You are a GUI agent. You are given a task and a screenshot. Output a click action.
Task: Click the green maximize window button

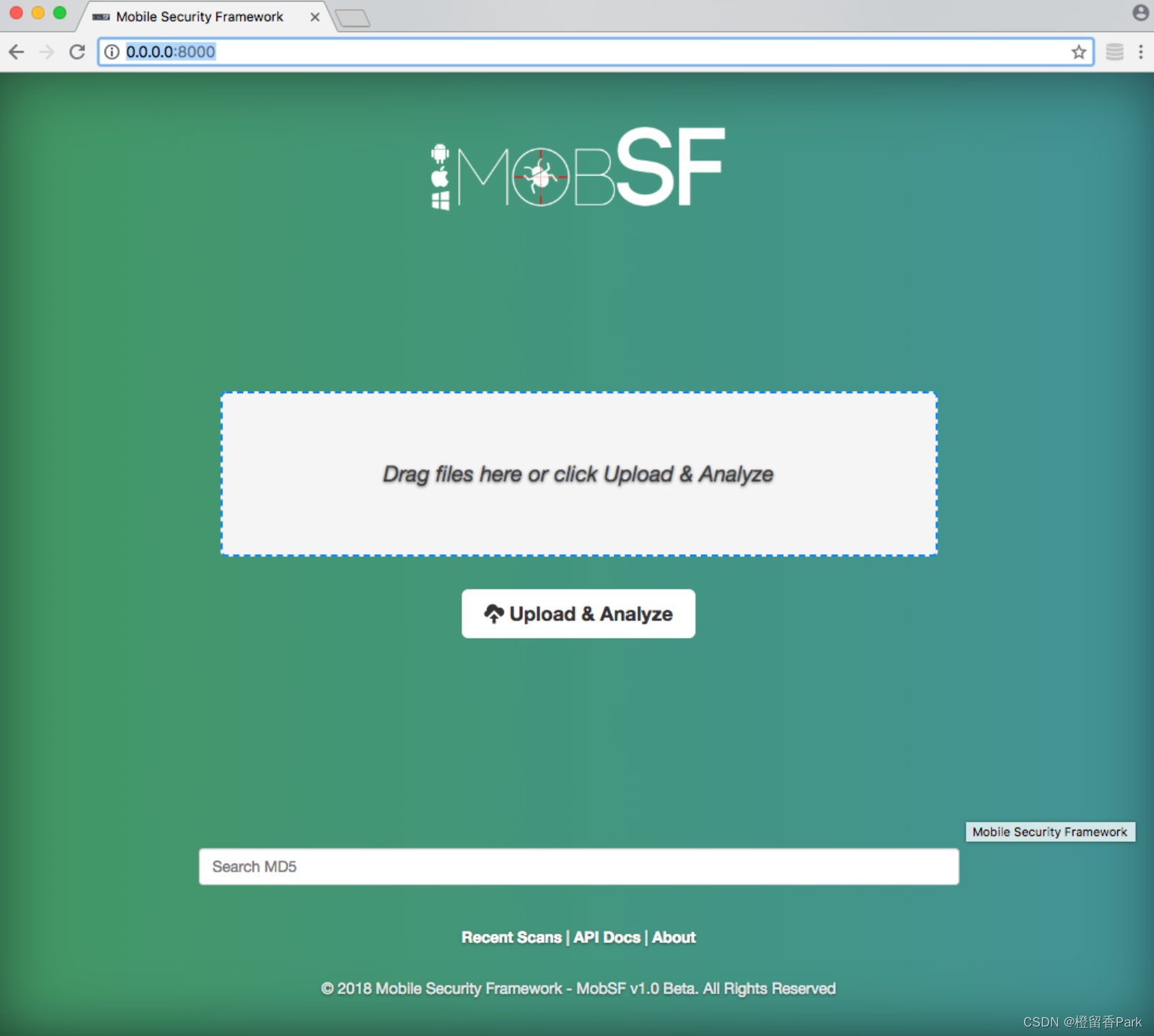point(60,13)
